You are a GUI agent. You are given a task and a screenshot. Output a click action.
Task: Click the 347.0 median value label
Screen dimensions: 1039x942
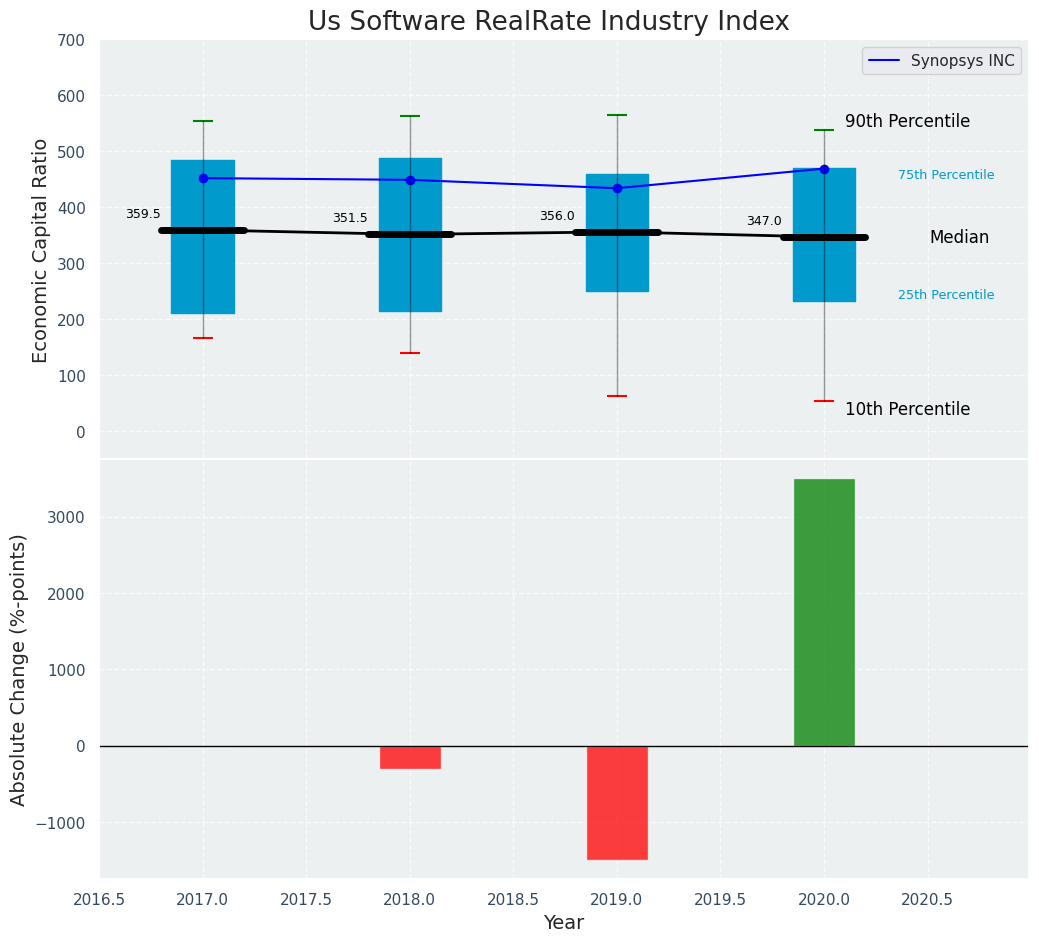click(764, 221)
